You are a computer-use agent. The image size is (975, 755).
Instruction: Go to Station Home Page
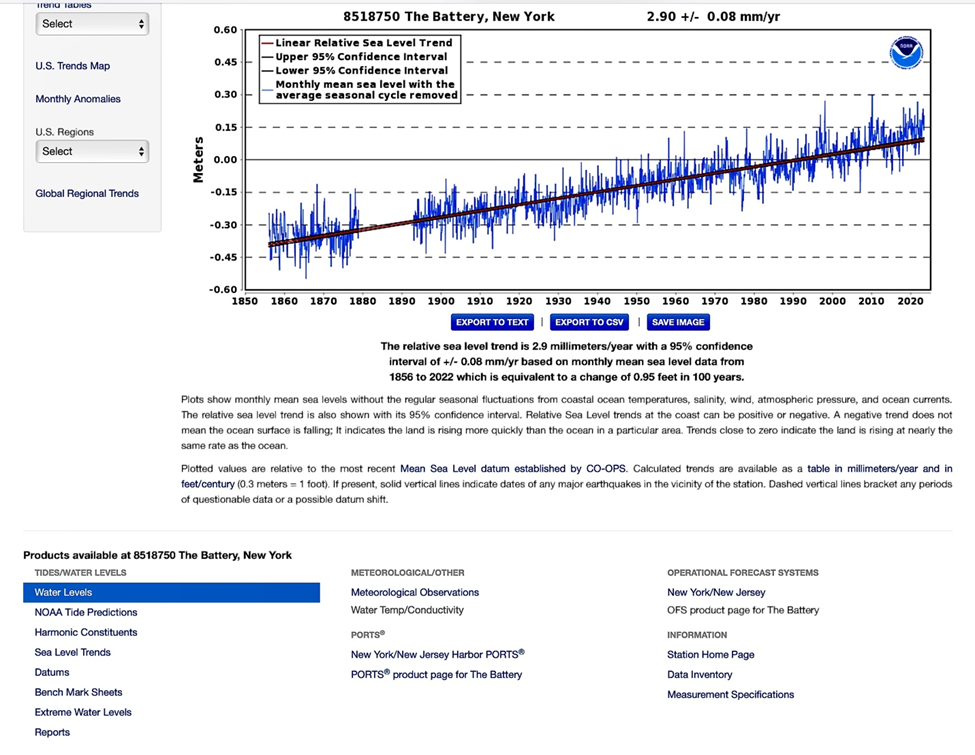(x=711, y=655)
